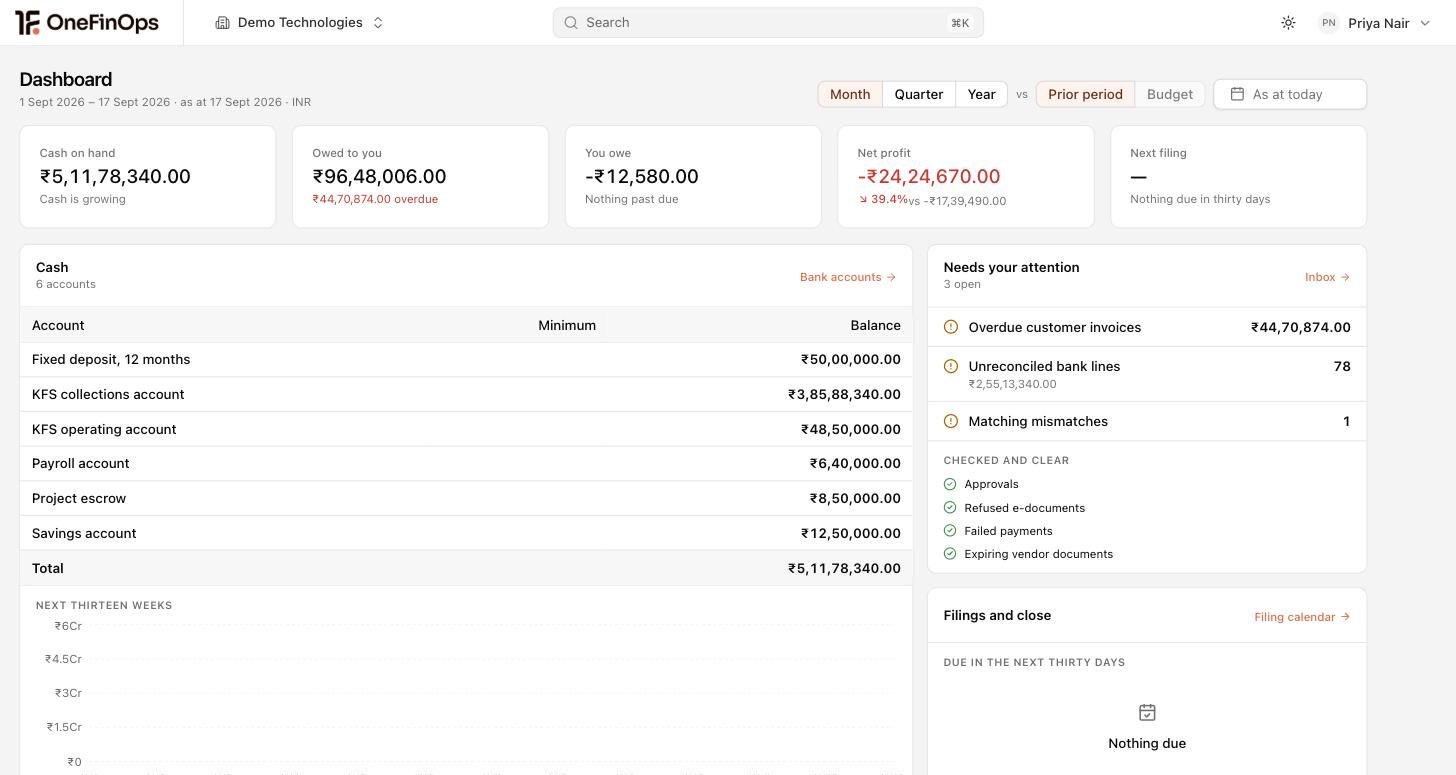Click into the Search field

(x=768, y=23)
